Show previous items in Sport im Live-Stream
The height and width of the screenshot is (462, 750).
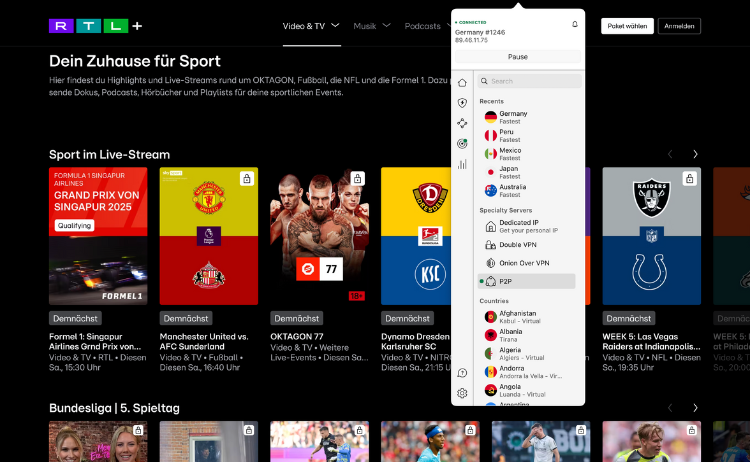coord(670,154)
